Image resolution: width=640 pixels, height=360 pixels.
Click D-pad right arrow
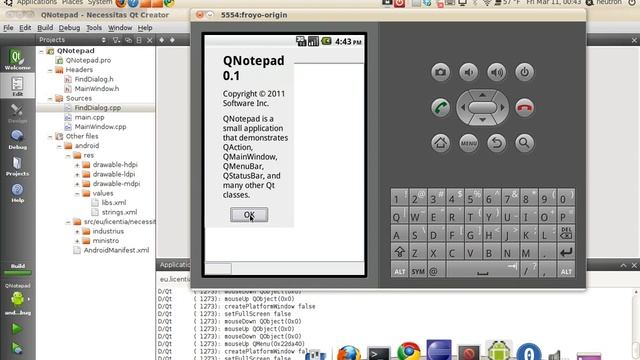[503, 108]
